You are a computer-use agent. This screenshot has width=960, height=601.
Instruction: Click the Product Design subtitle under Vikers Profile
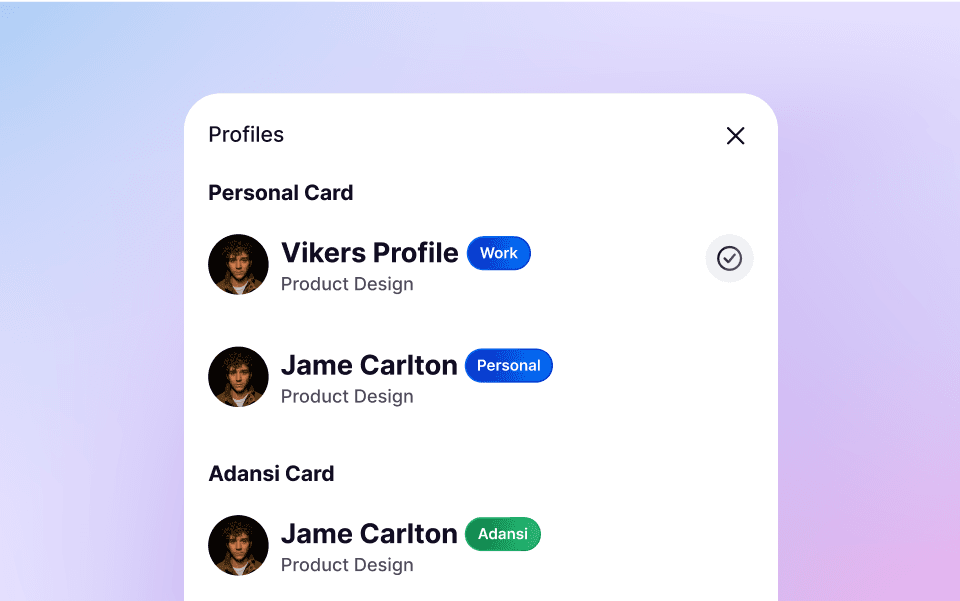347,284
